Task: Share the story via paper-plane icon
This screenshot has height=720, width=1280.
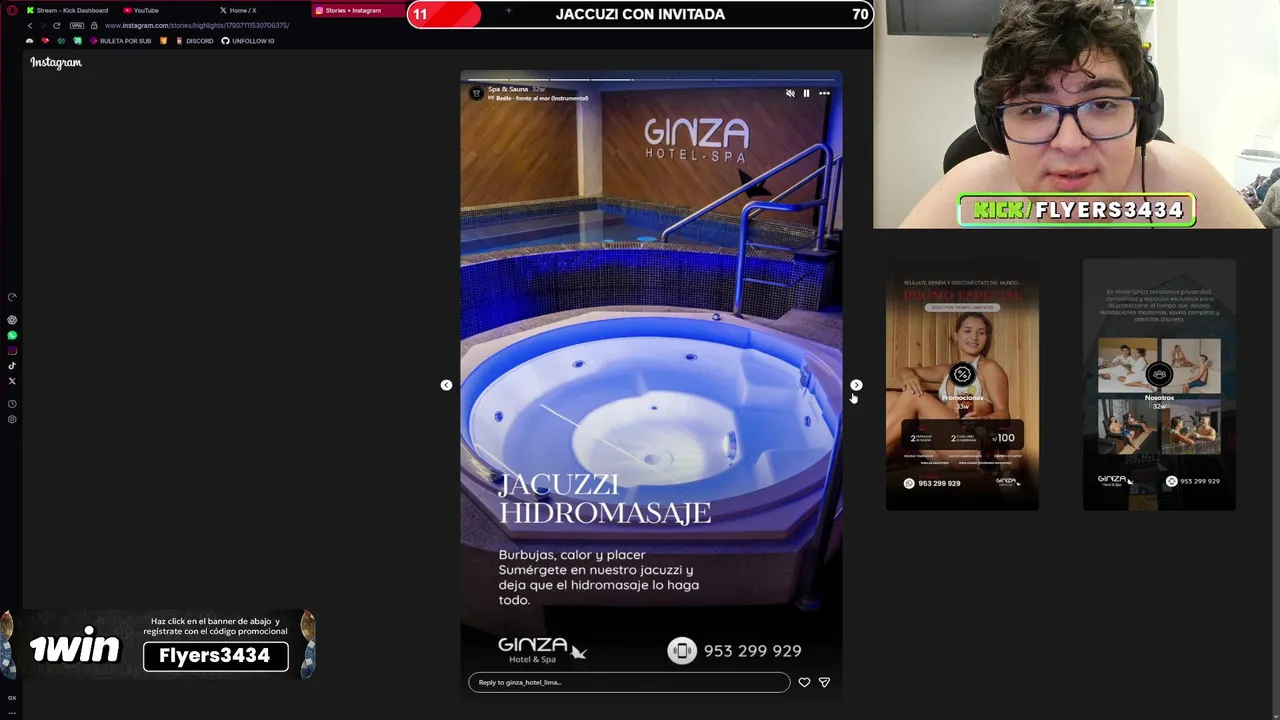Action: pos(824,682)
